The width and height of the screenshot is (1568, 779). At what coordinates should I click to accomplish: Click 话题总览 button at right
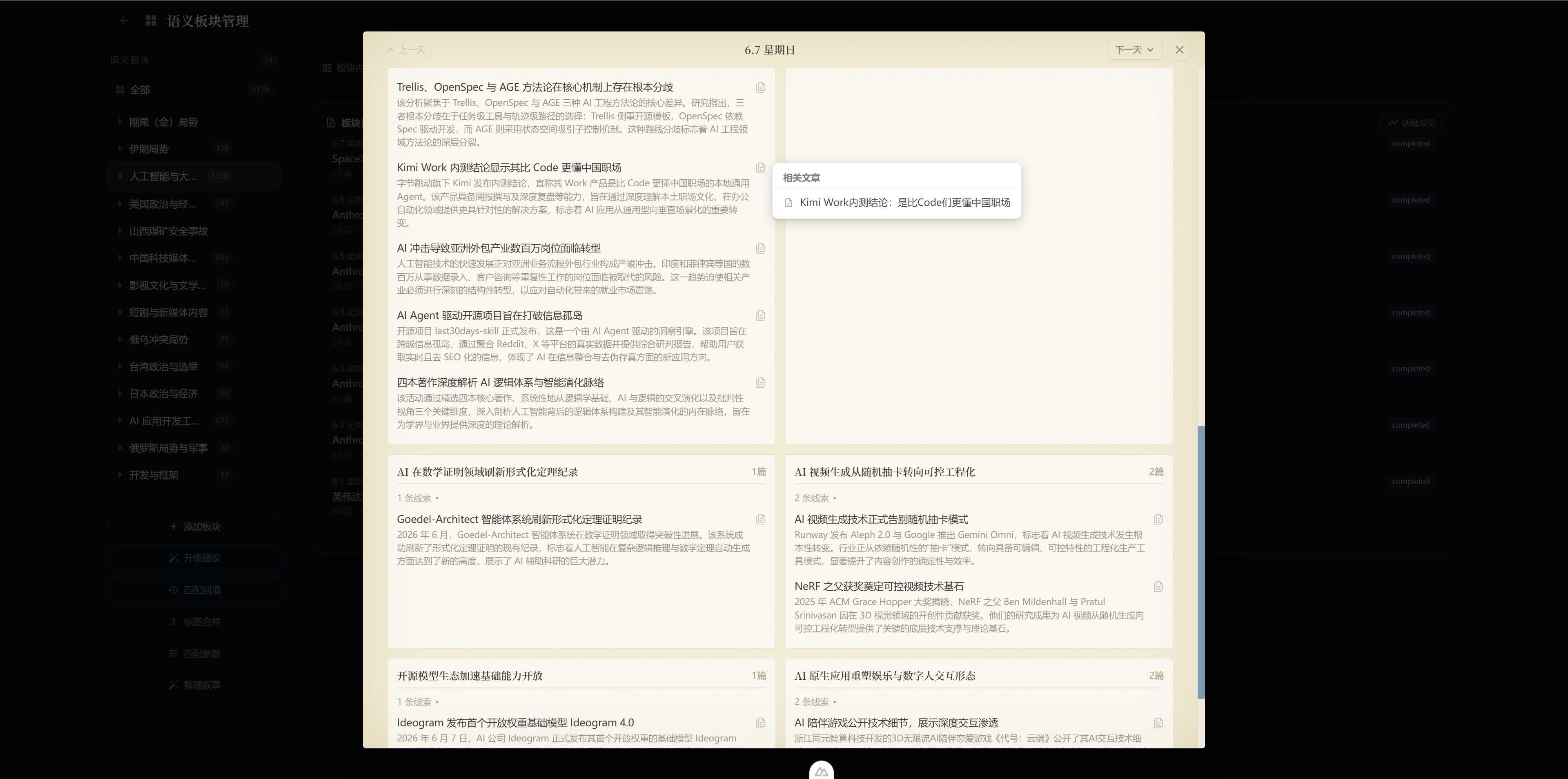coord(1411,123)
